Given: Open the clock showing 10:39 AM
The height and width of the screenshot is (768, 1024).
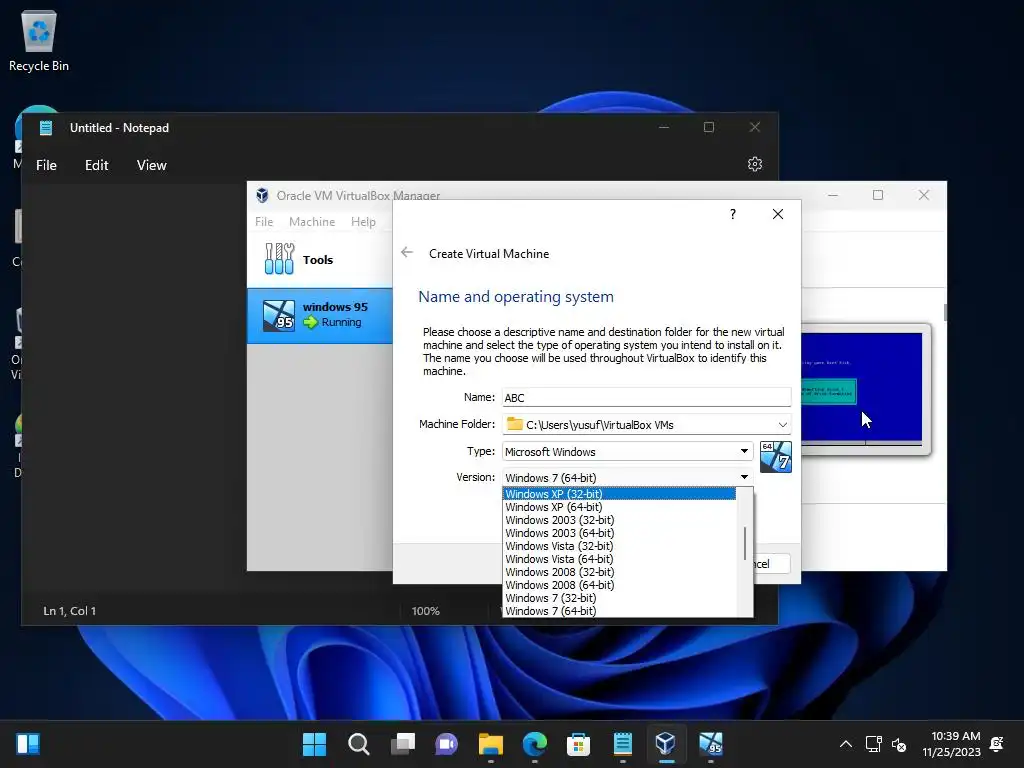Looking at the screenshot, I should 952,744.
